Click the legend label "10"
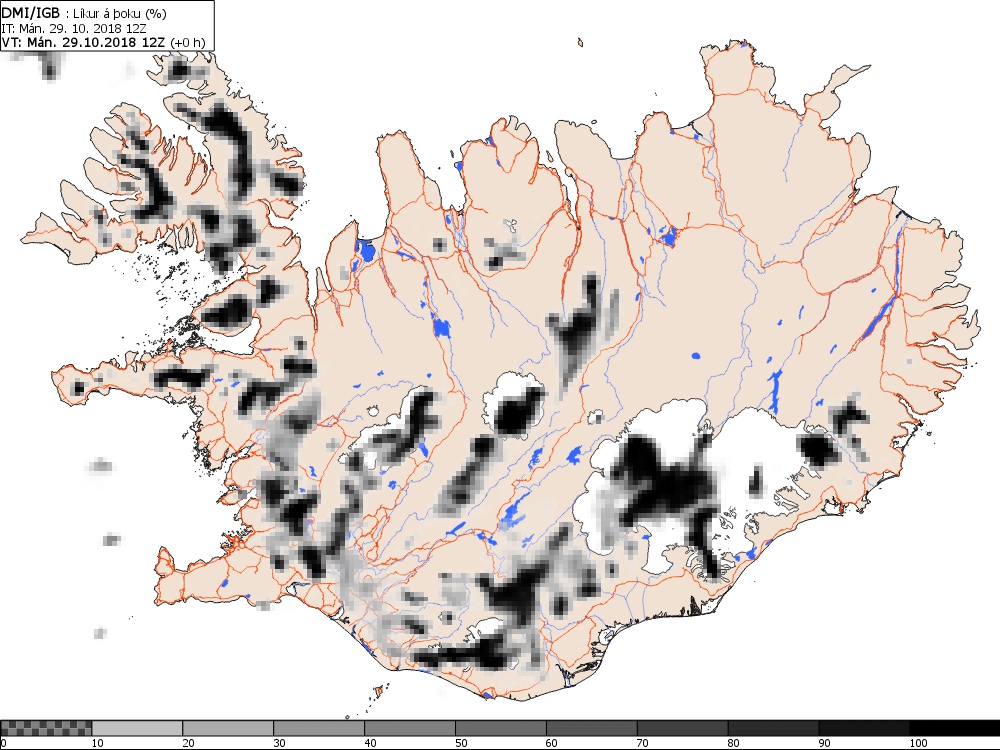Image resolution: width=1000 pixels, height=750 pixels. (x=98, y=743)
